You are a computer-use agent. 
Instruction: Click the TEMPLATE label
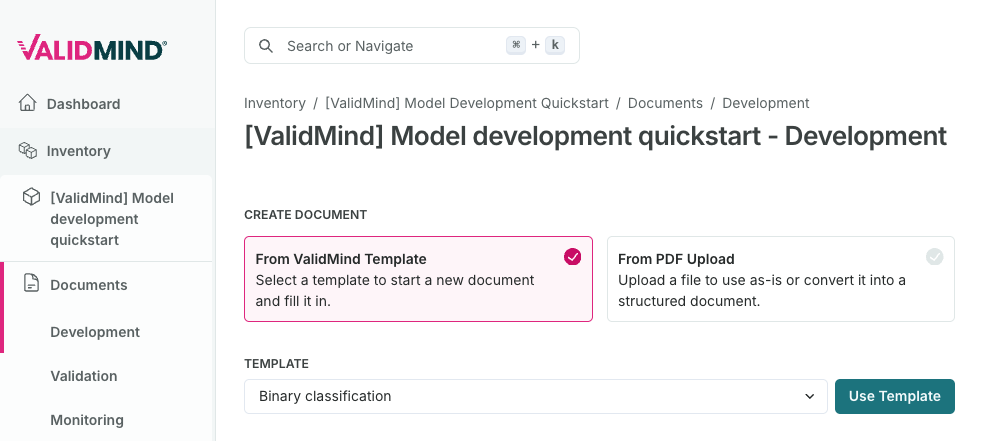point(276,364)
